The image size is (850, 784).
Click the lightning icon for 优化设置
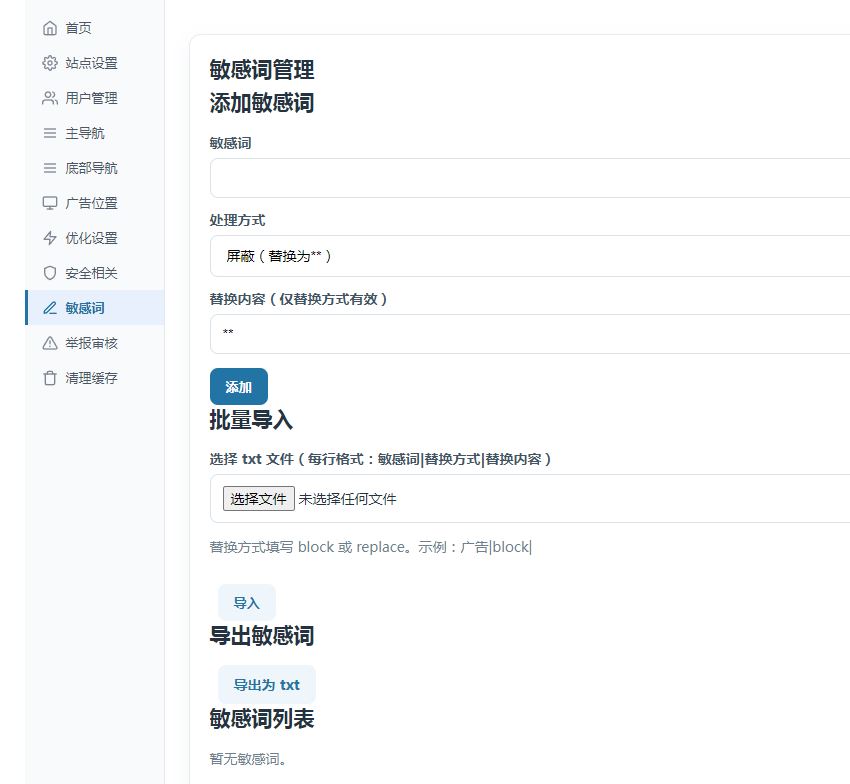tap(50, 238)
